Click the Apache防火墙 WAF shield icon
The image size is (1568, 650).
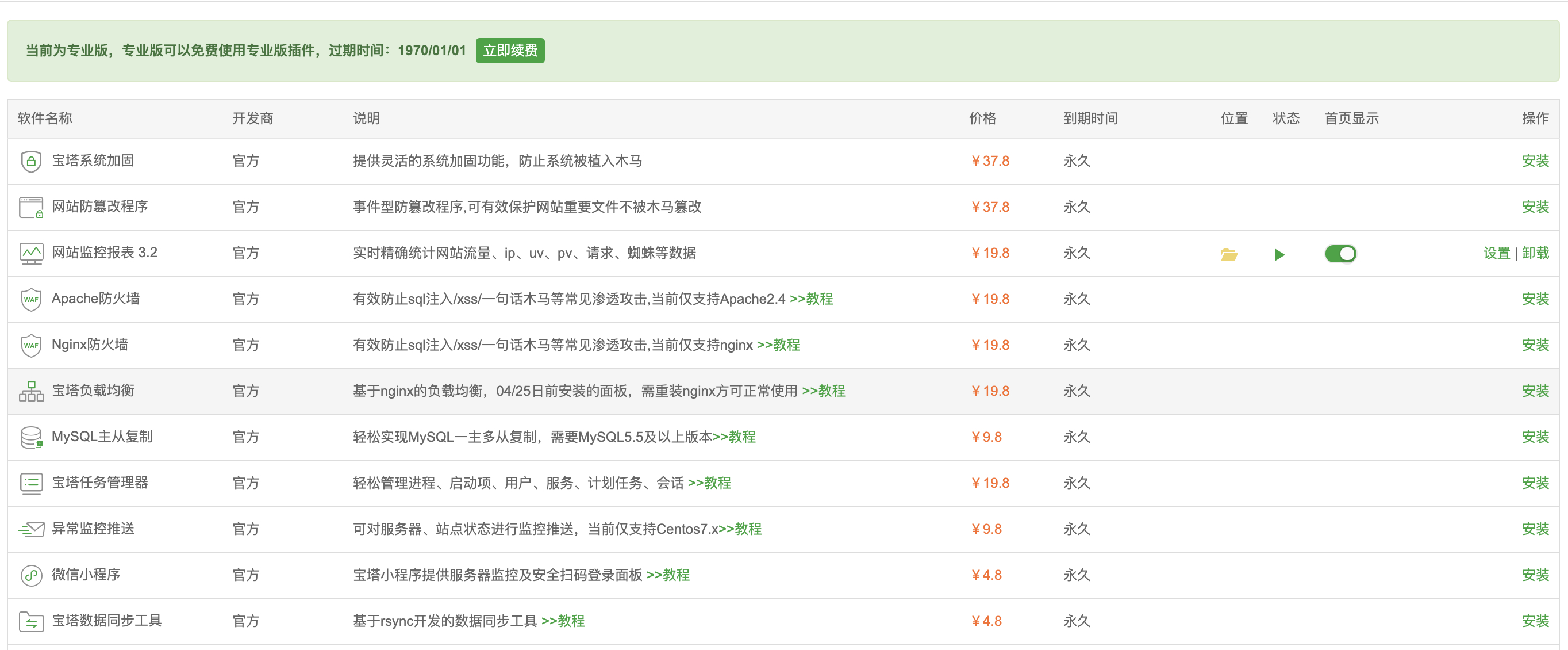[x=30, y=299]
